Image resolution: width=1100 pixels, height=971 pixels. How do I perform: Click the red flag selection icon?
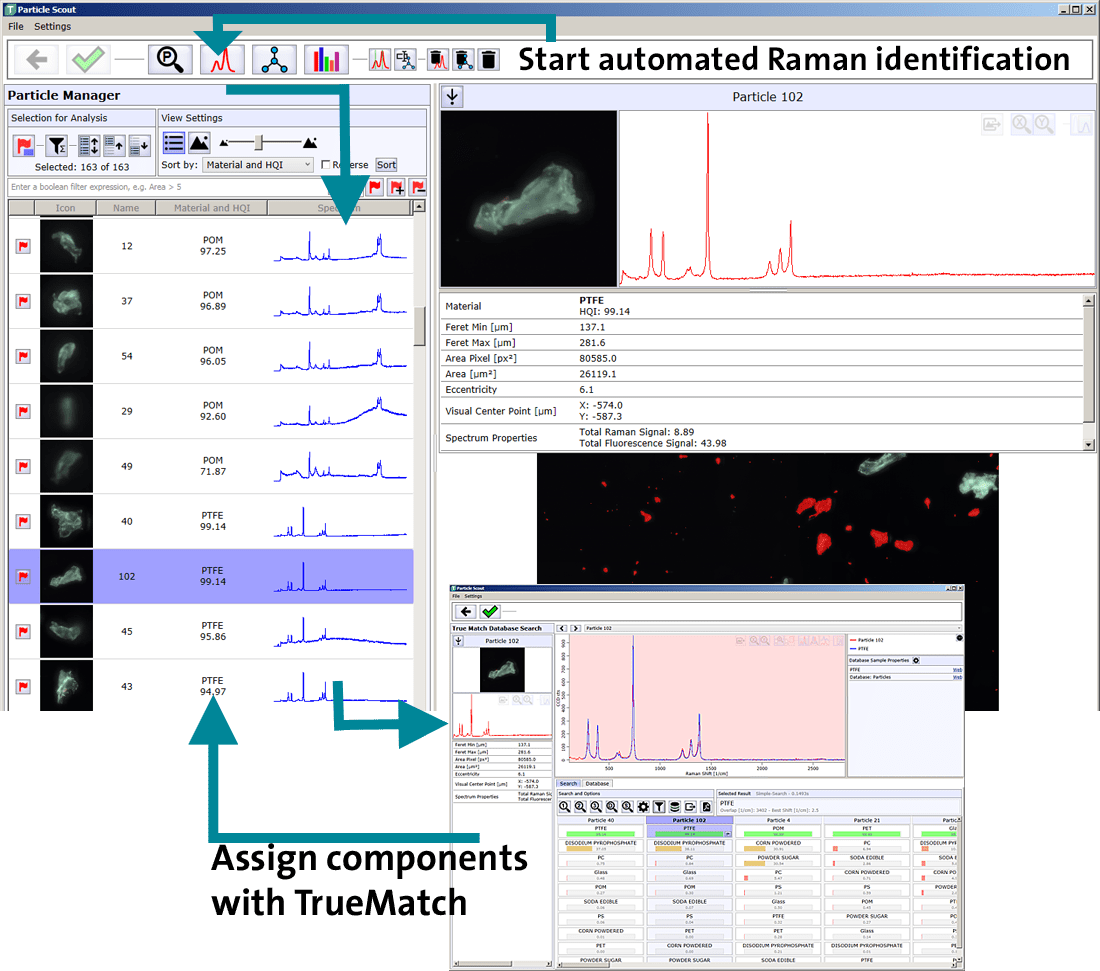point(22,146)
